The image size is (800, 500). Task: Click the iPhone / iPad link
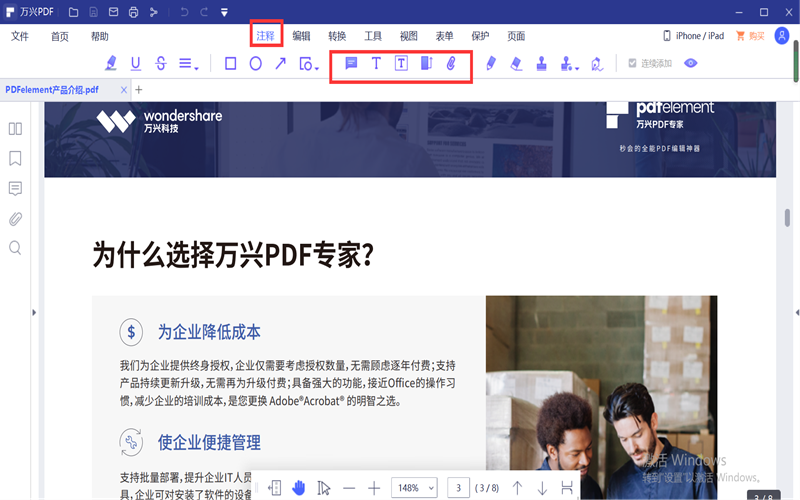(694, 36)
